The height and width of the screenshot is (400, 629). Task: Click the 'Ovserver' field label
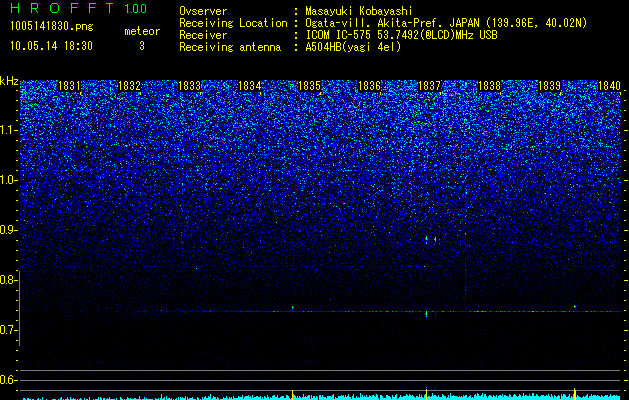point(203,12)
